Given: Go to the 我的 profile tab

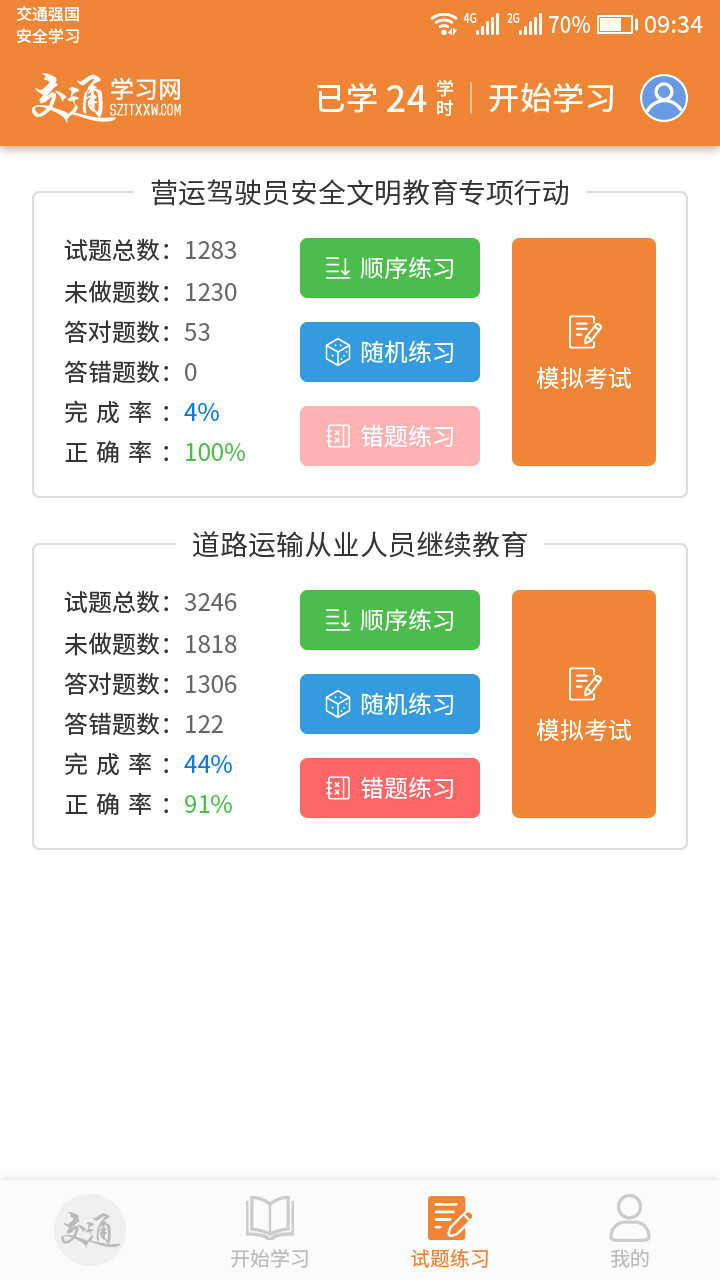Looking at the screenshot, I should tap(630, 1232).
